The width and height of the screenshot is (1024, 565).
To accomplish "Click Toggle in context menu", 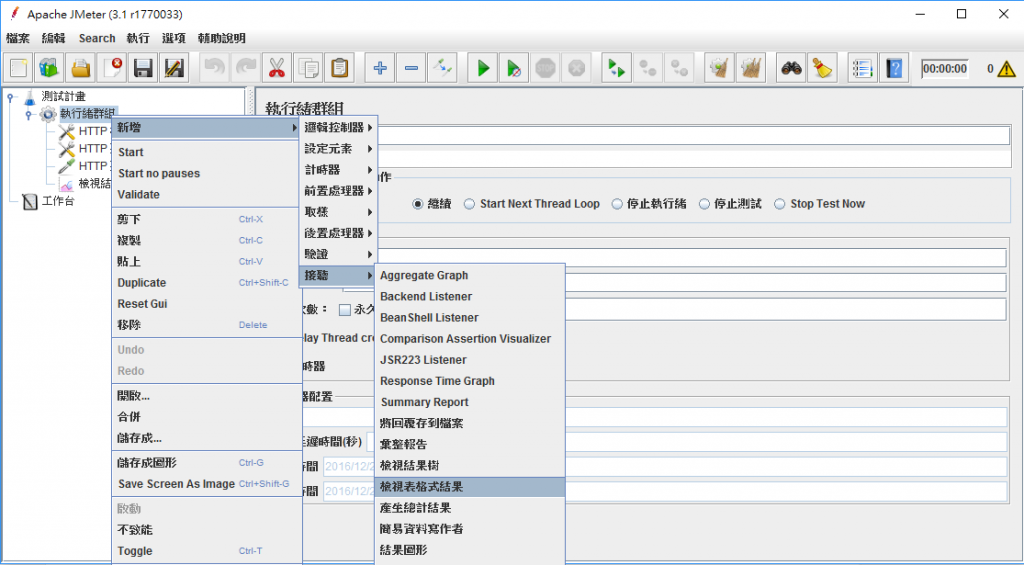I will pos(206,551).
